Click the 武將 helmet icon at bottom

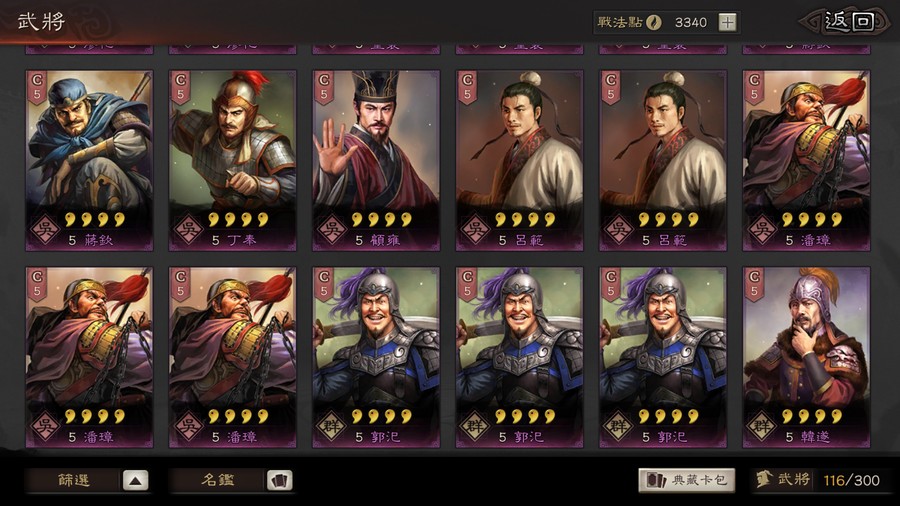pyautogui.click(x=763, y=480)
